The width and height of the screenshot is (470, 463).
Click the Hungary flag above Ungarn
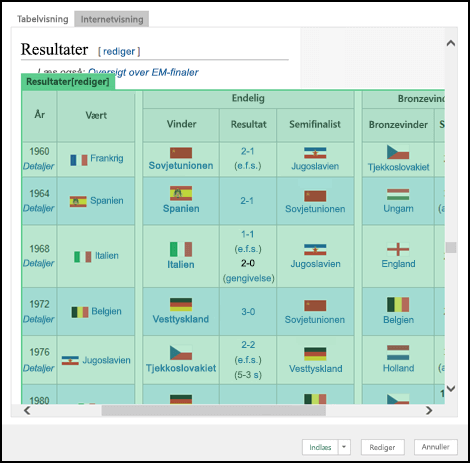[398, 194]
